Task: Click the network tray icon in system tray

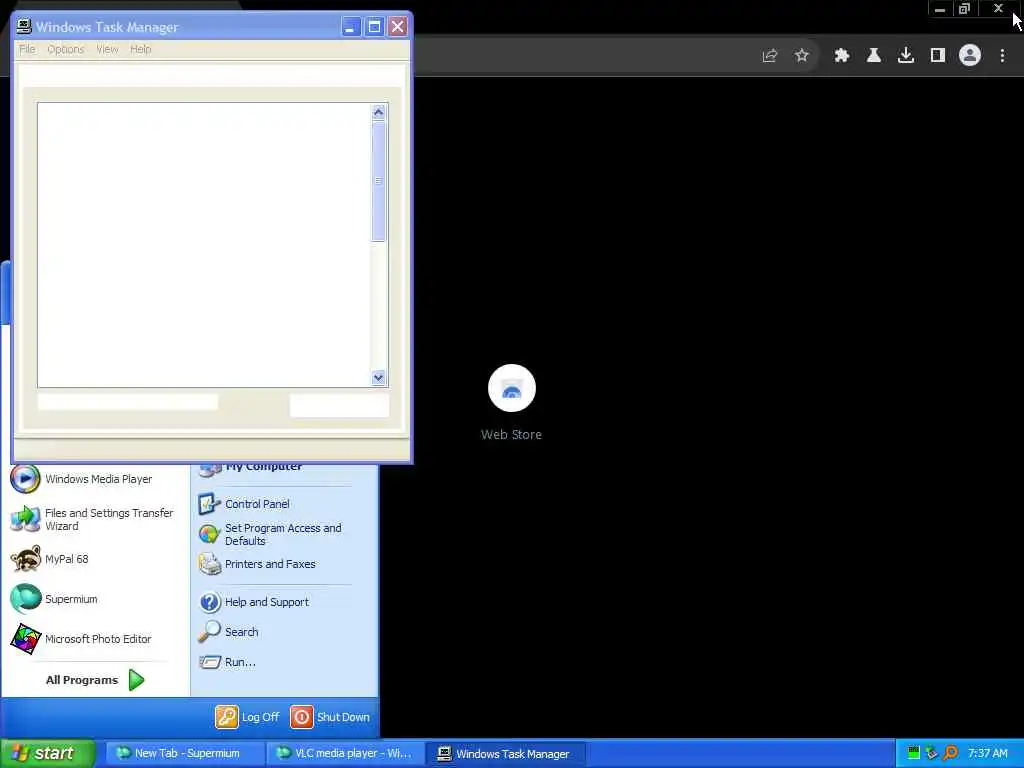Action: 932,753
